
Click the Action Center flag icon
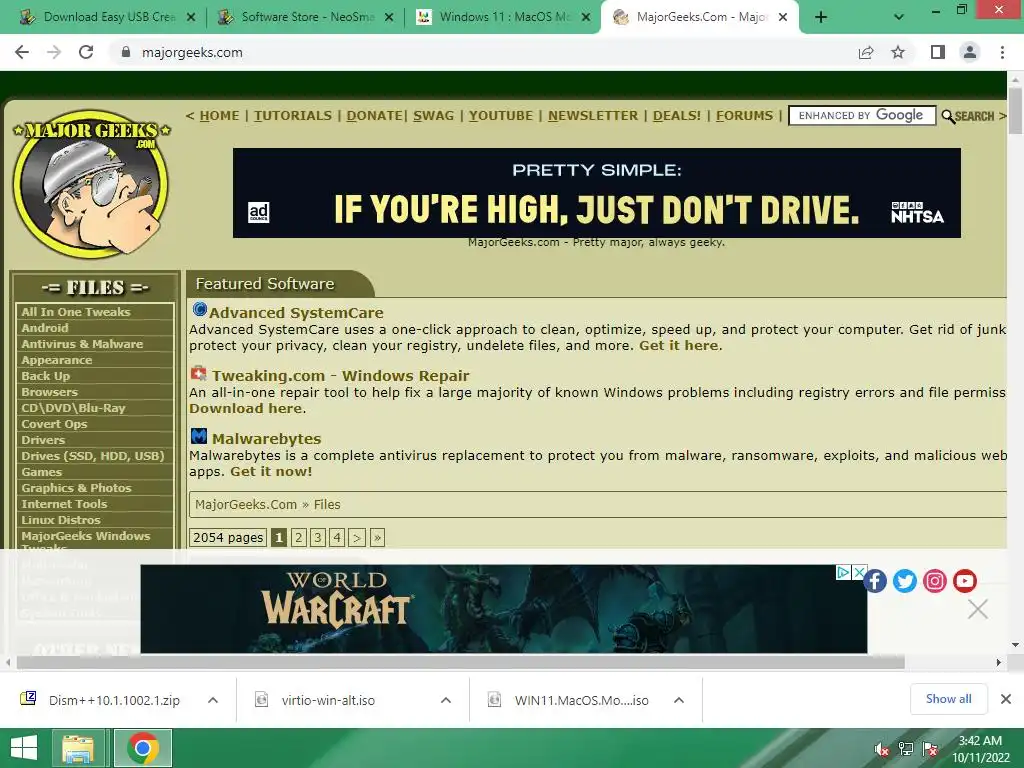pos(930,749)
